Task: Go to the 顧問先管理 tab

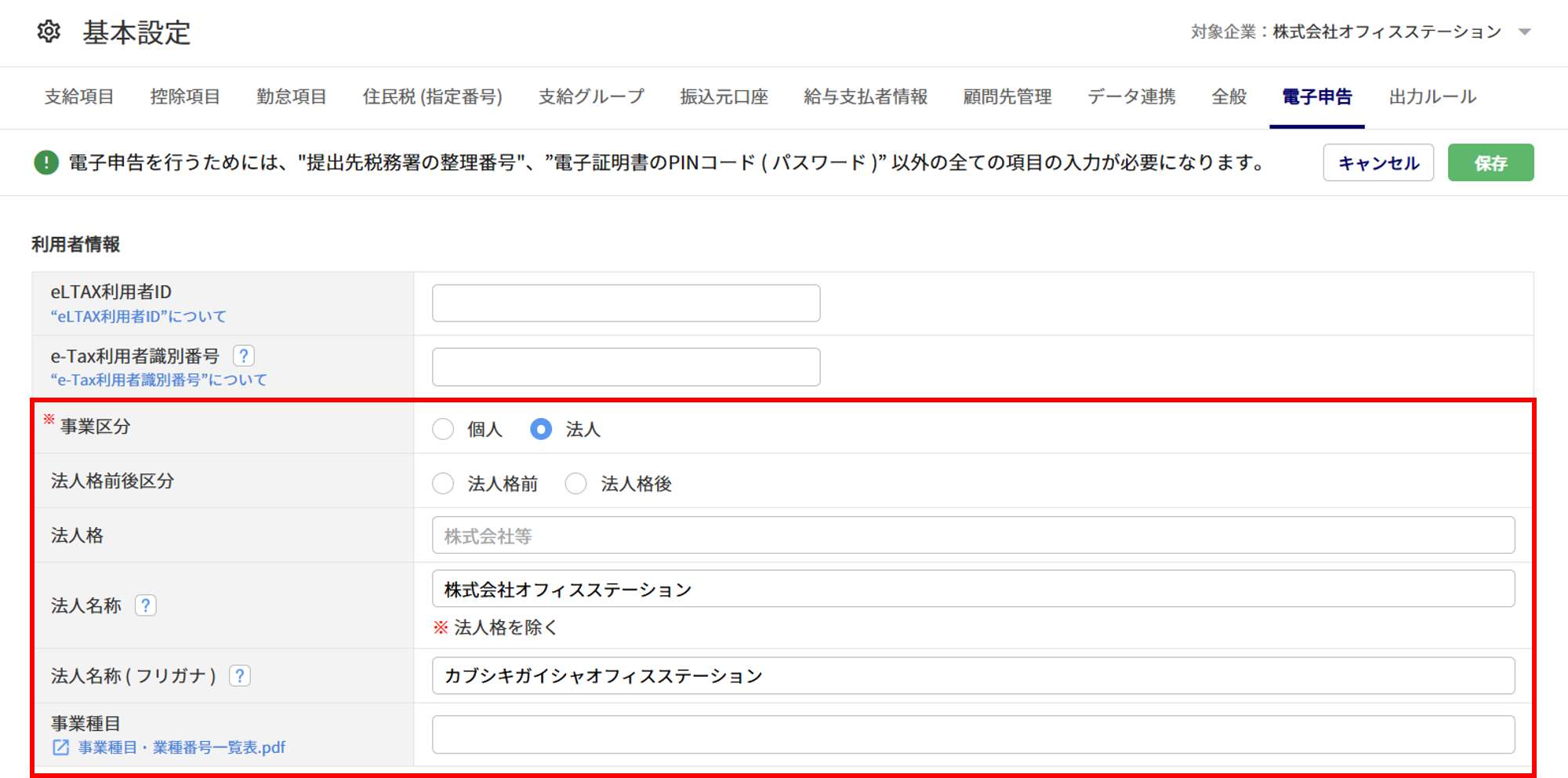Action: pos(1007,96)
